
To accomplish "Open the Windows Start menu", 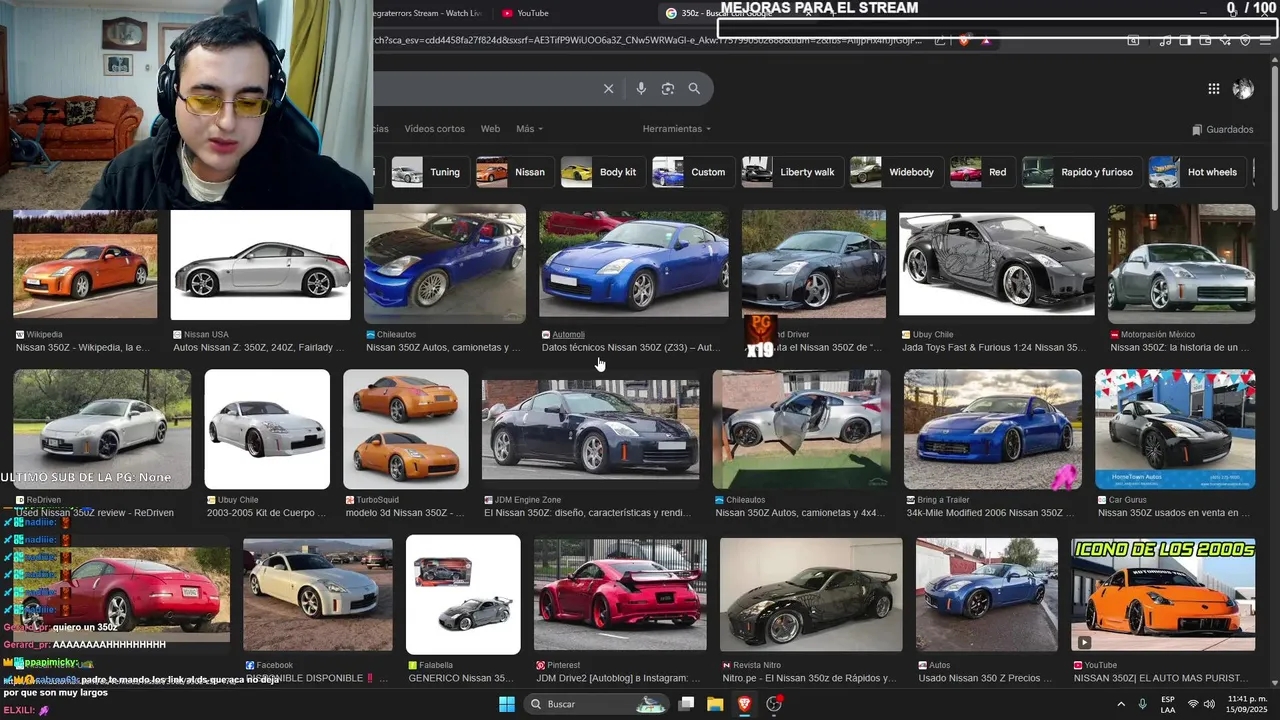I will coord(507,704).
